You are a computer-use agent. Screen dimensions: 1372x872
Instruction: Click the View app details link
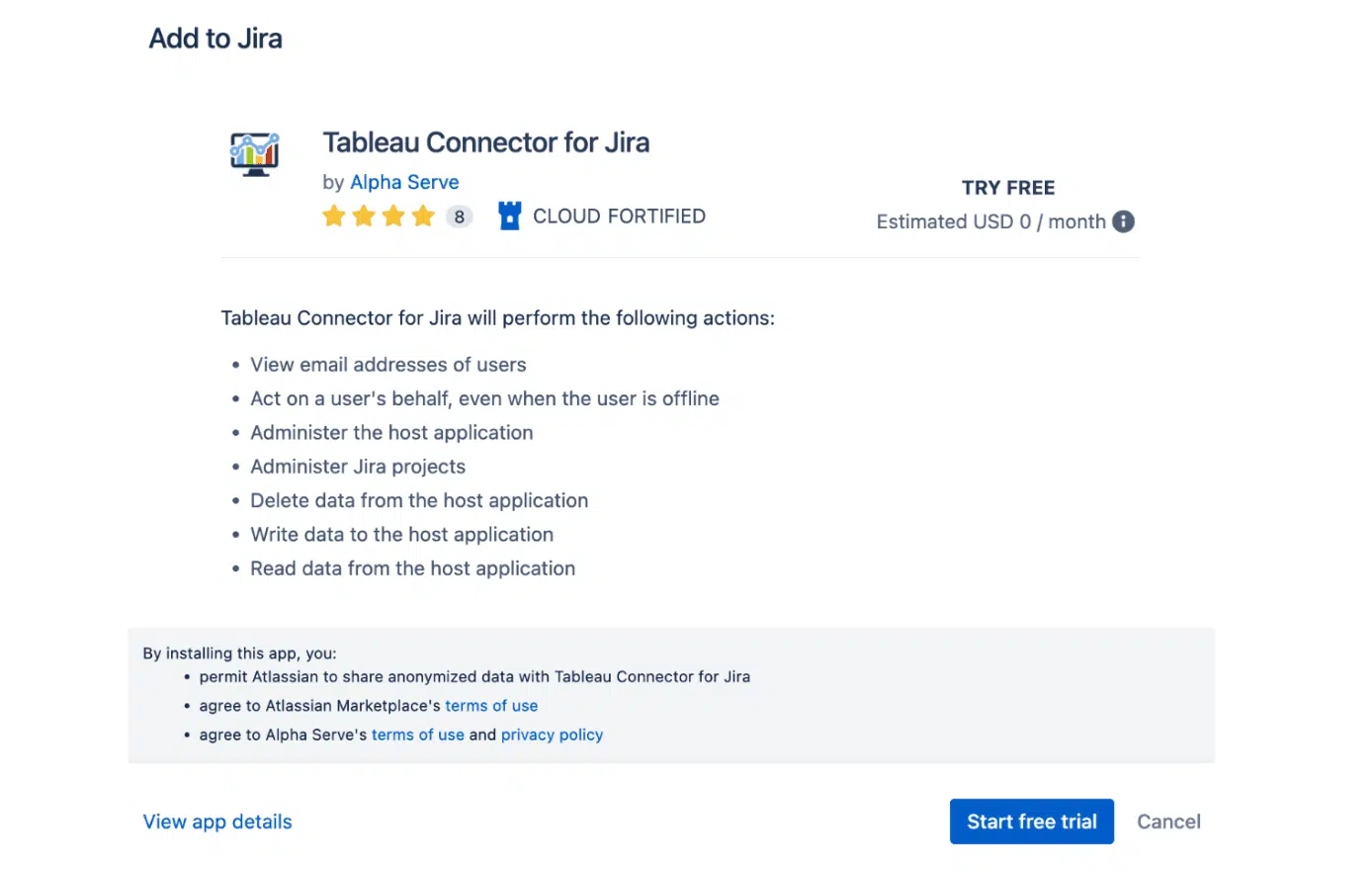coord(217,822)
